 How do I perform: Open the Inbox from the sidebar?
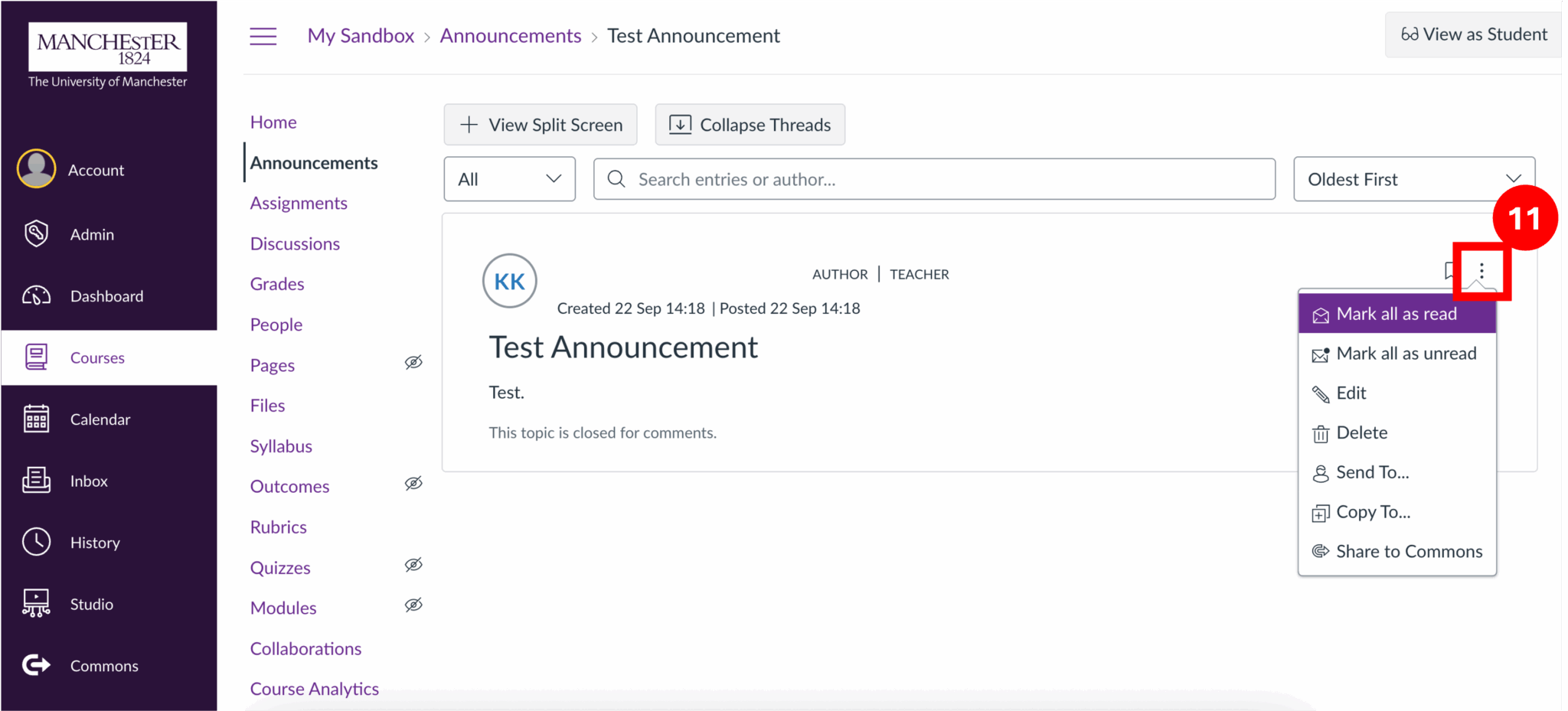(36, 481)
